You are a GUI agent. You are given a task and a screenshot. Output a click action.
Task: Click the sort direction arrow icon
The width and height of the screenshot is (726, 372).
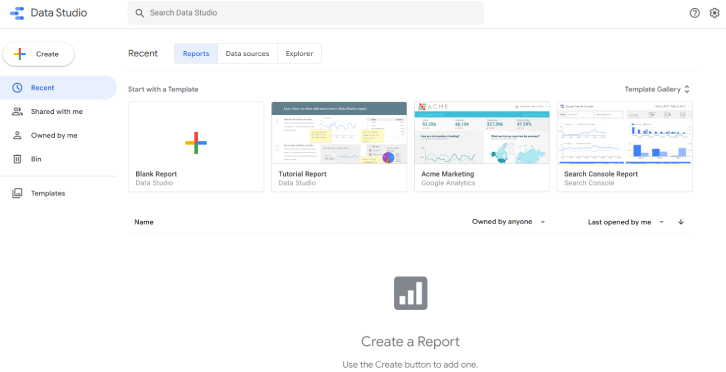[681, 222]
